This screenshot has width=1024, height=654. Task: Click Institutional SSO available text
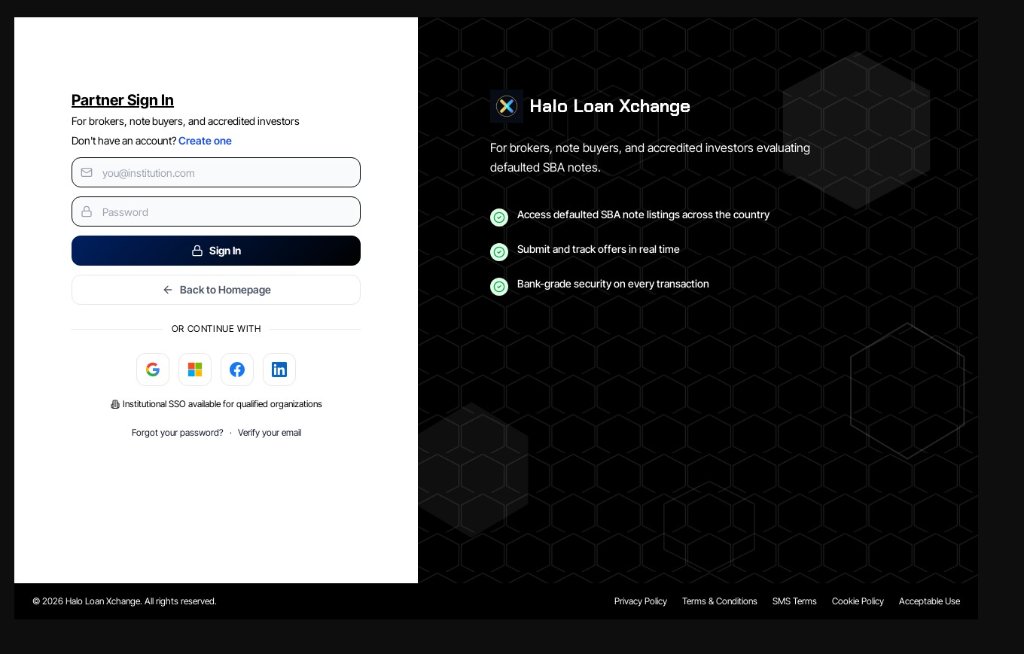click(222, 404)
